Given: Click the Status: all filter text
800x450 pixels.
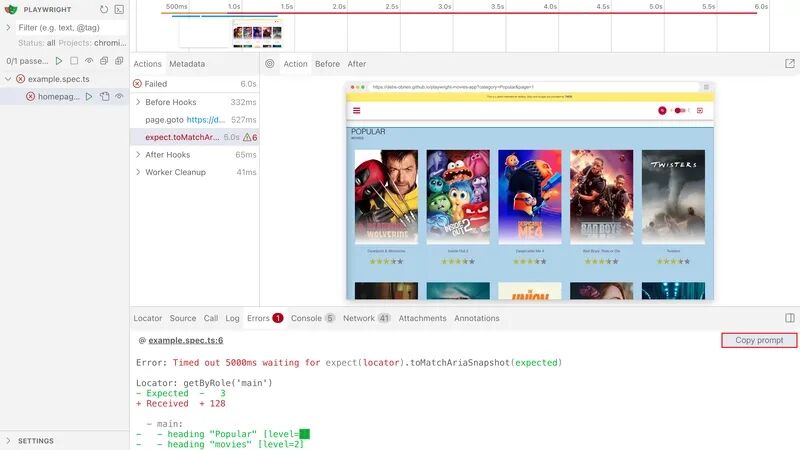Looking at the screenshot, I should (x=36, y=43).
